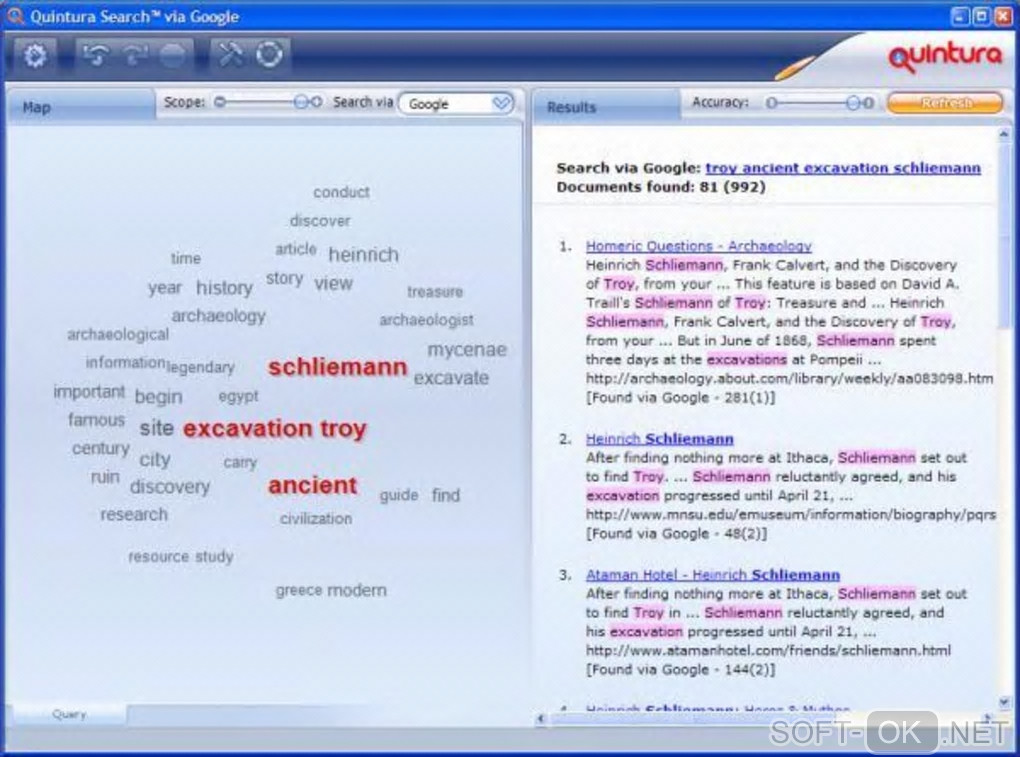Click the atamanhotel.com URL text
The height and width of the screenshot is (757, 1020).
click(x=768, y=650)
